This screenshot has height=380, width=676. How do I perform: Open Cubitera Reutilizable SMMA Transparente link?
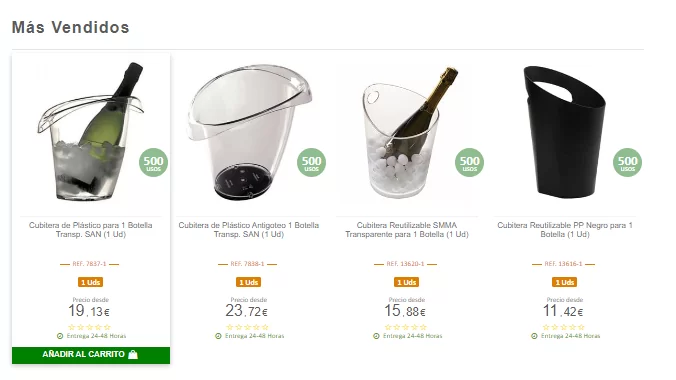tap(407, 230)
